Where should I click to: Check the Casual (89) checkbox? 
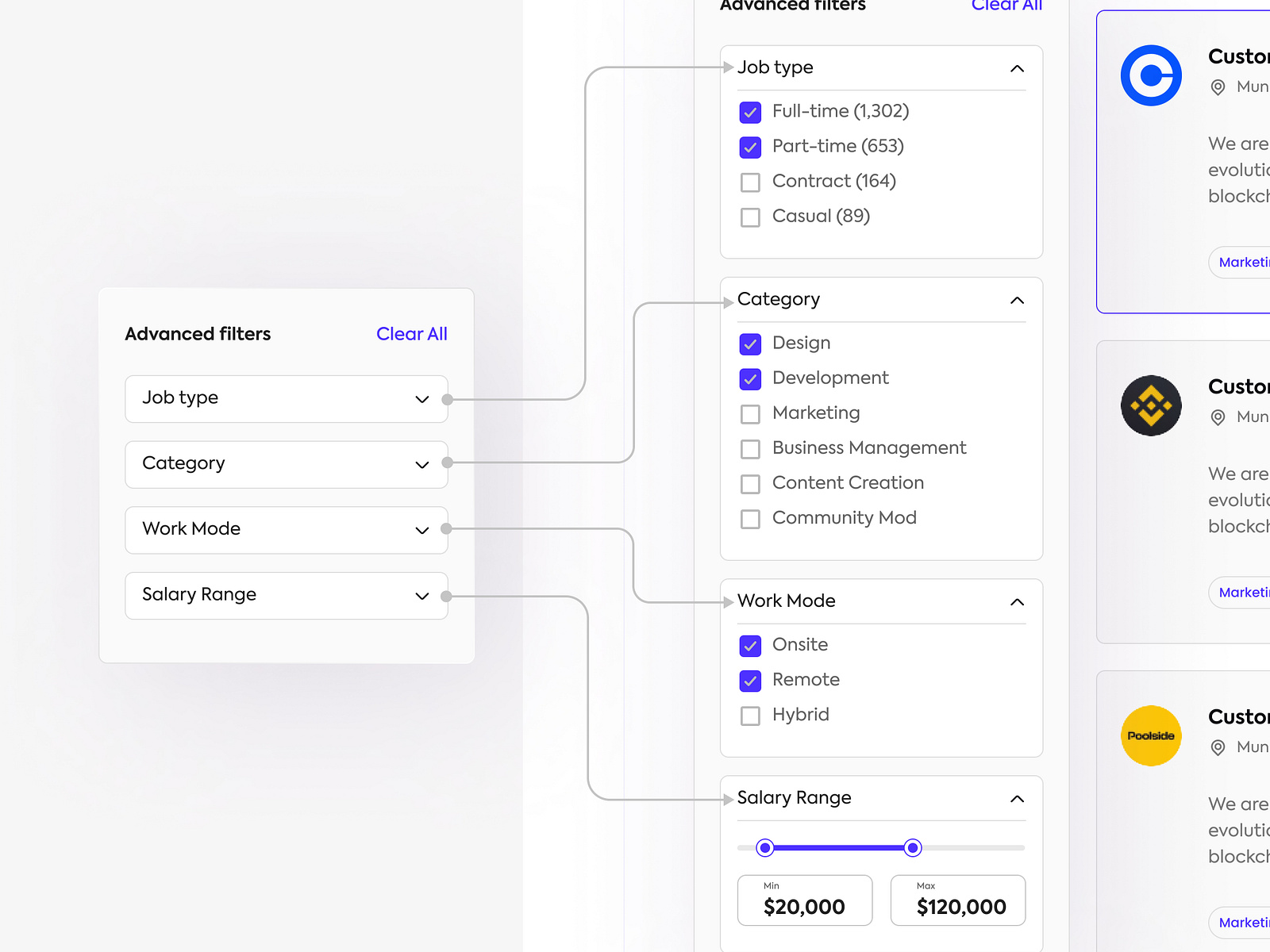pos(750,217)
